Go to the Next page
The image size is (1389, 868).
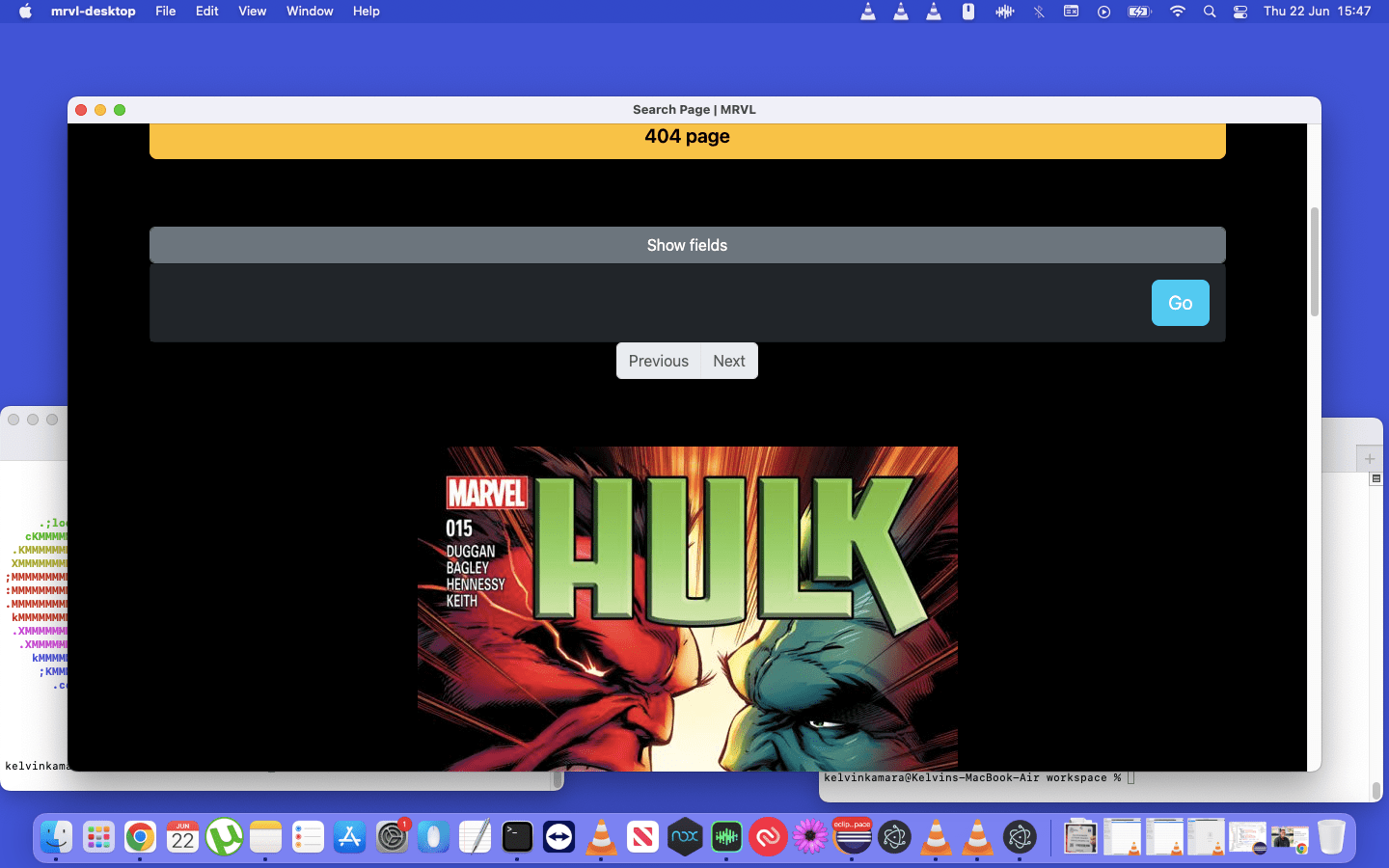point(729,361)
